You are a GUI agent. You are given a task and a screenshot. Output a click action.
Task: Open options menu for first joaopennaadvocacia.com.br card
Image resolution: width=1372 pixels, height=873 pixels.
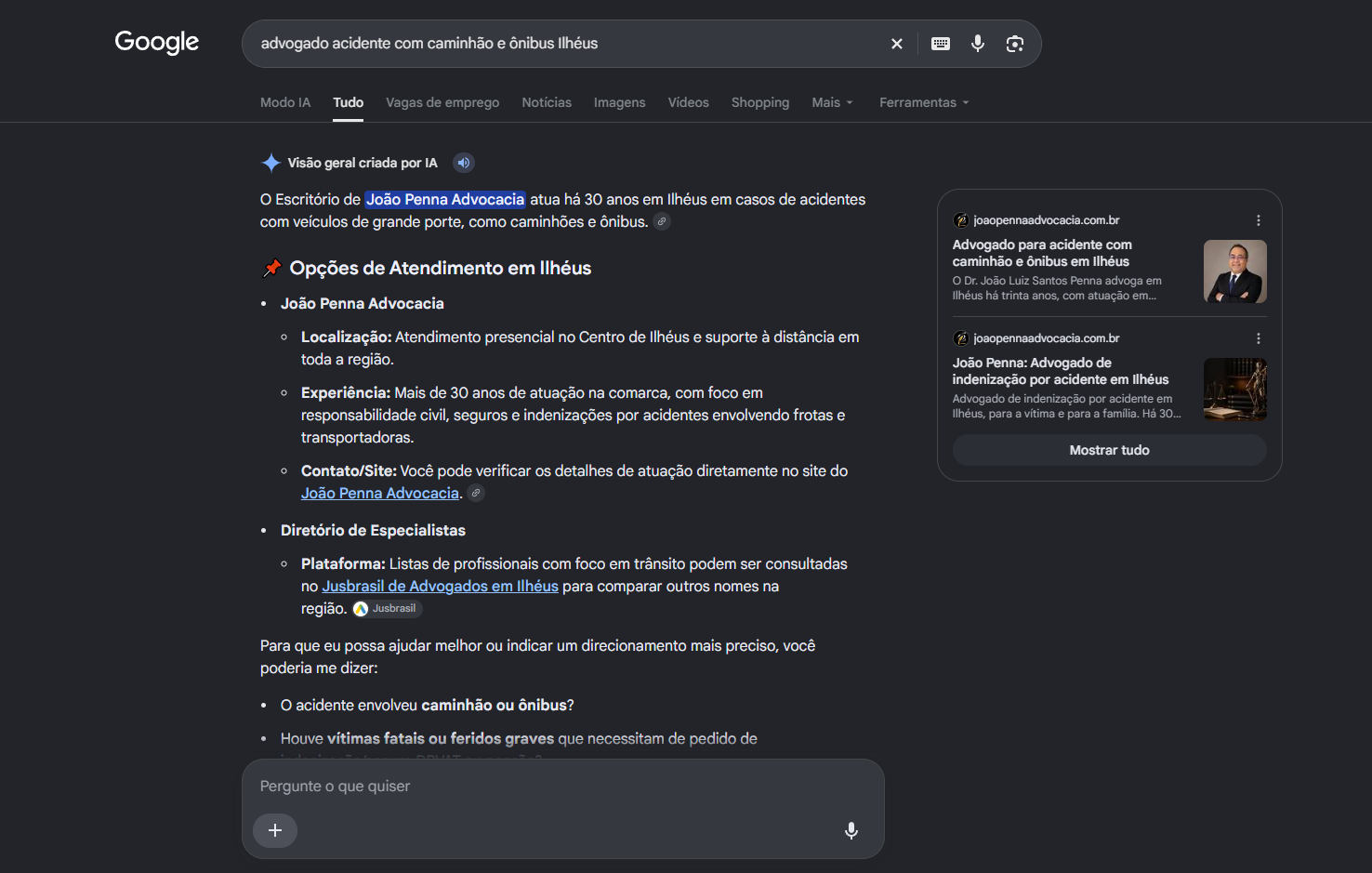(x=1259, y=220)
